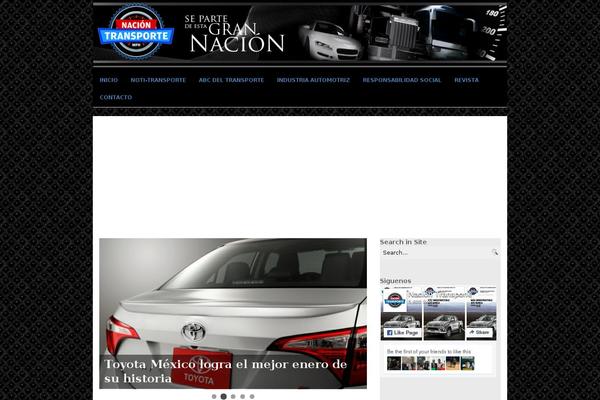
Task: Open Nación Transporte Facebook page title
Action: 439,295
